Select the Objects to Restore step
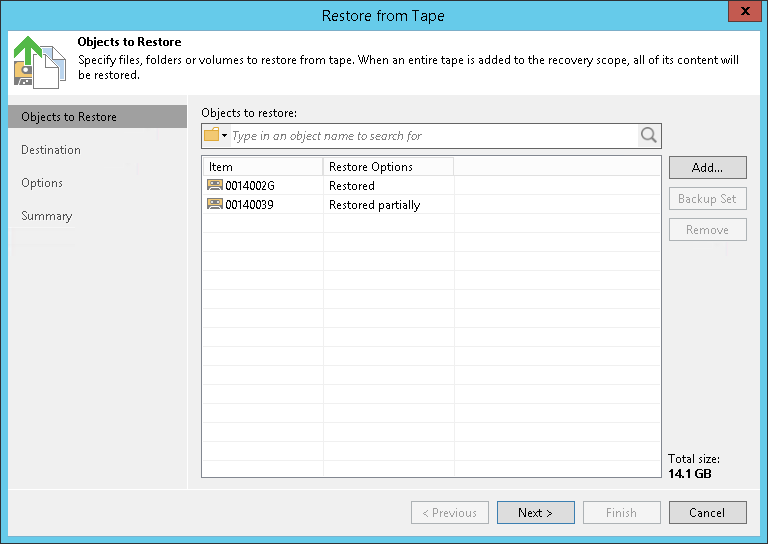The image size is (768, 544). click(x=97, y=117)
